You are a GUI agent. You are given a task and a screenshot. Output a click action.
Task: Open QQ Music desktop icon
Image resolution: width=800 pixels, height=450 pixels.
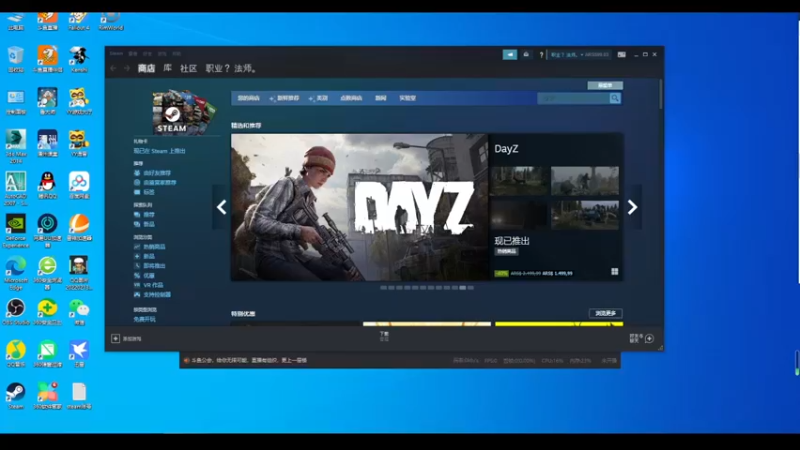(x=15, y=353)
